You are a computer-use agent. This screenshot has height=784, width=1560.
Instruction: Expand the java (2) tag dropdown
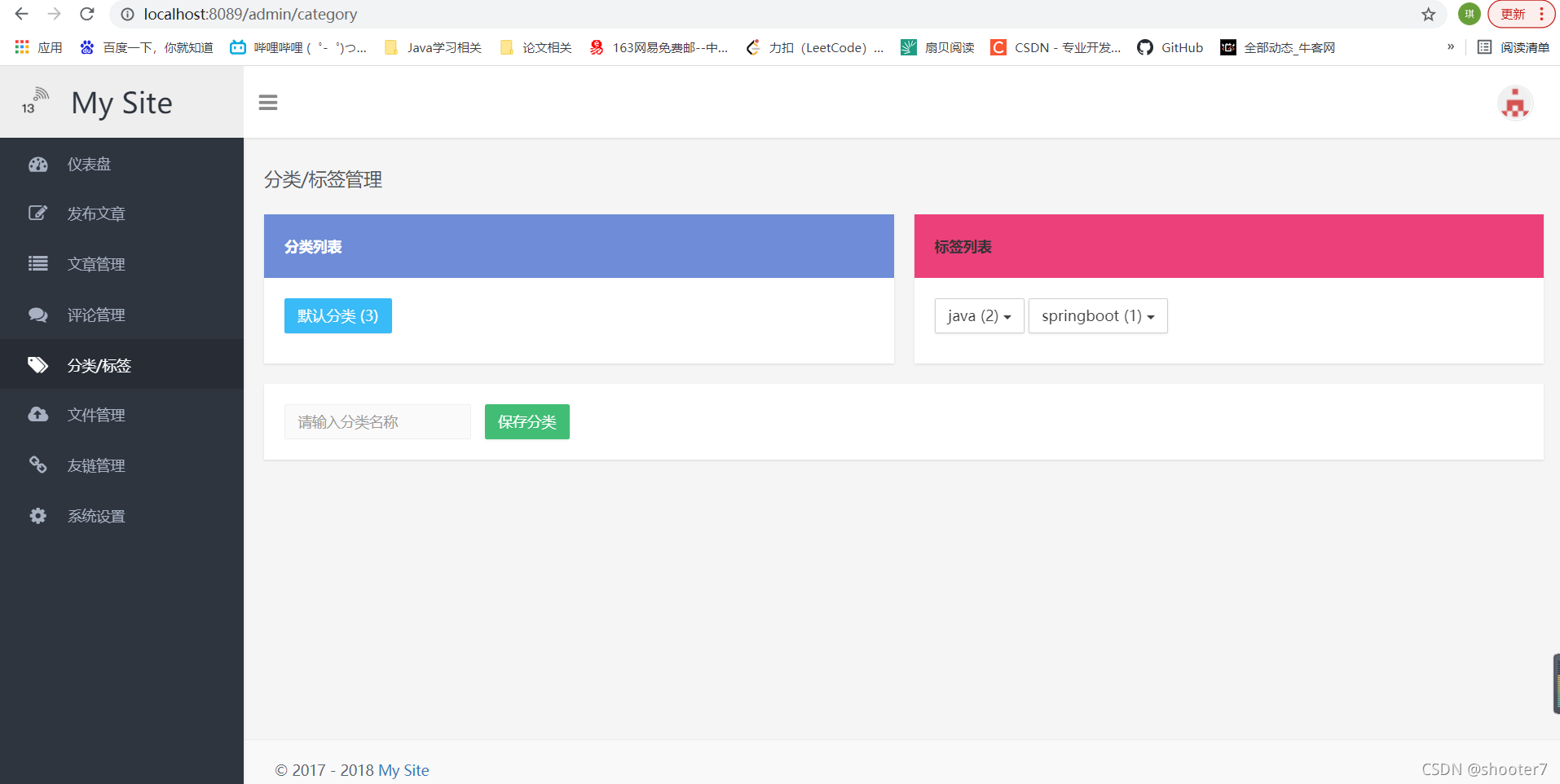coord(979,315)
